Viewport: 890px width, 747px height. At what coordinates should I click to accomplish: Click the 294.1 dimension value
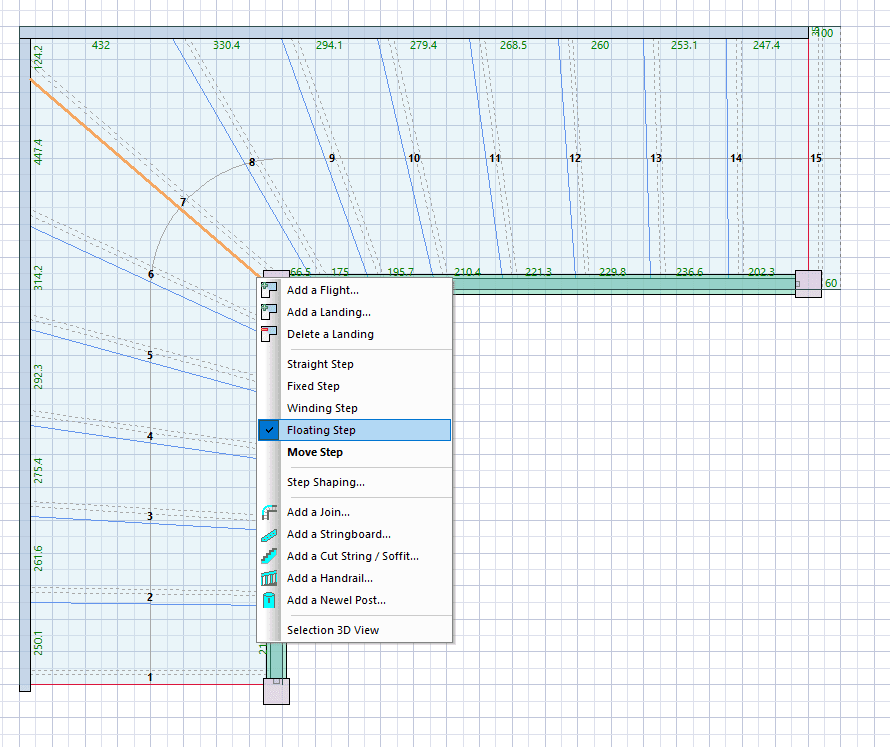pyautogui.click(x=329, y=45)
